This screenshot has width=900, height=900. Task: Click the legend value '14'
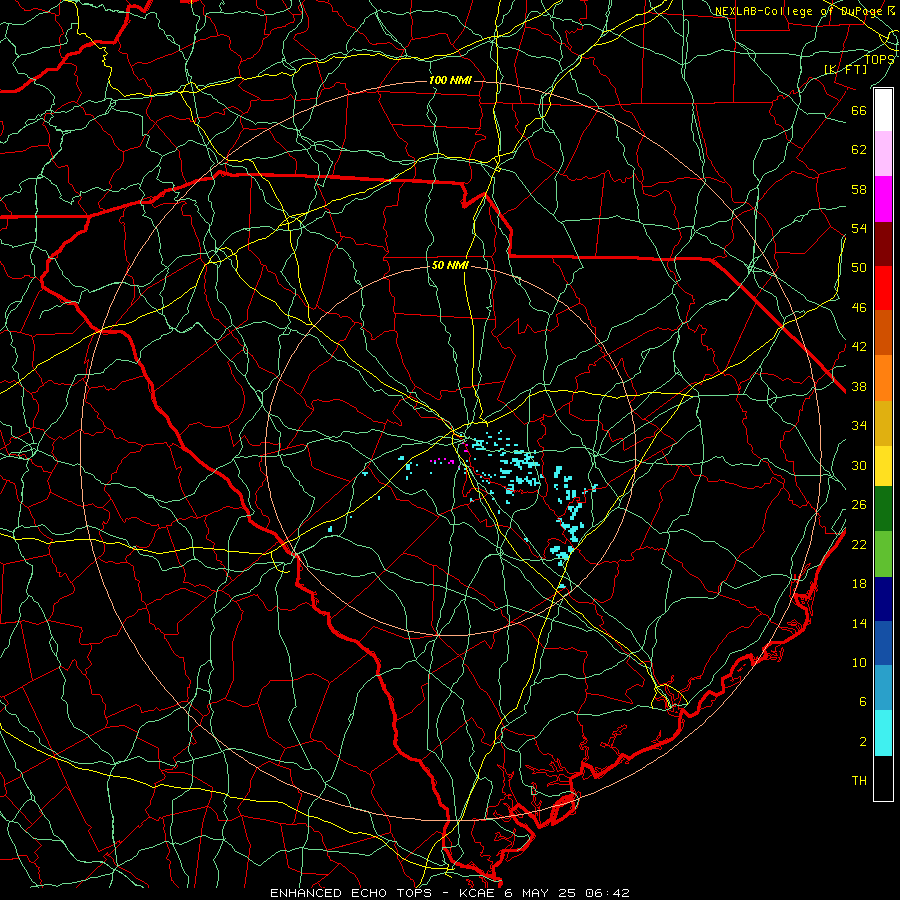[x=859, y=623]
